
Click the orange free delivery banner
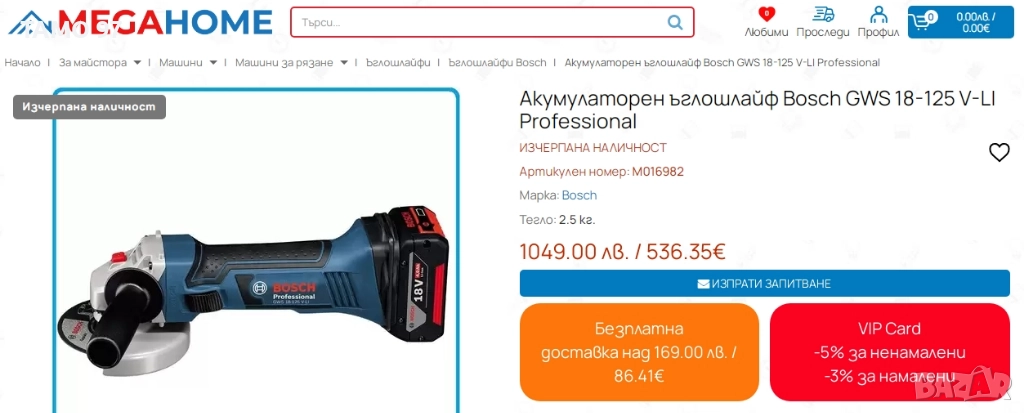pos(639,352)
